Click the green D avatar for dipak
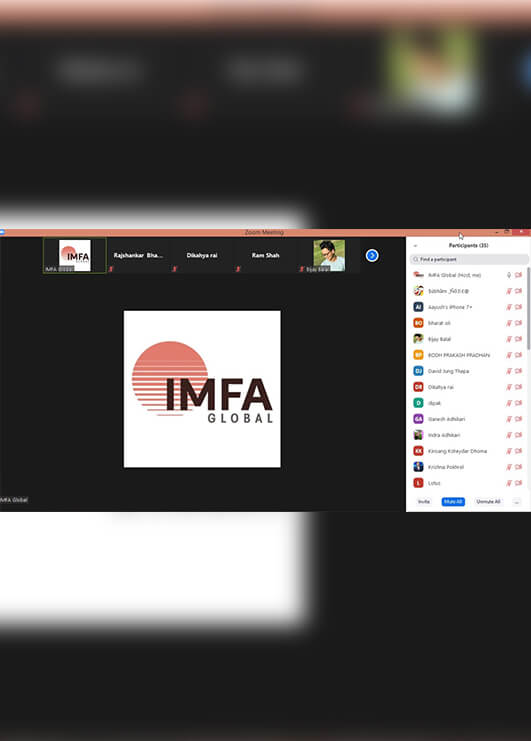This screenshot has width=531, height=741. pyautogui.click(x=419, y=403)
